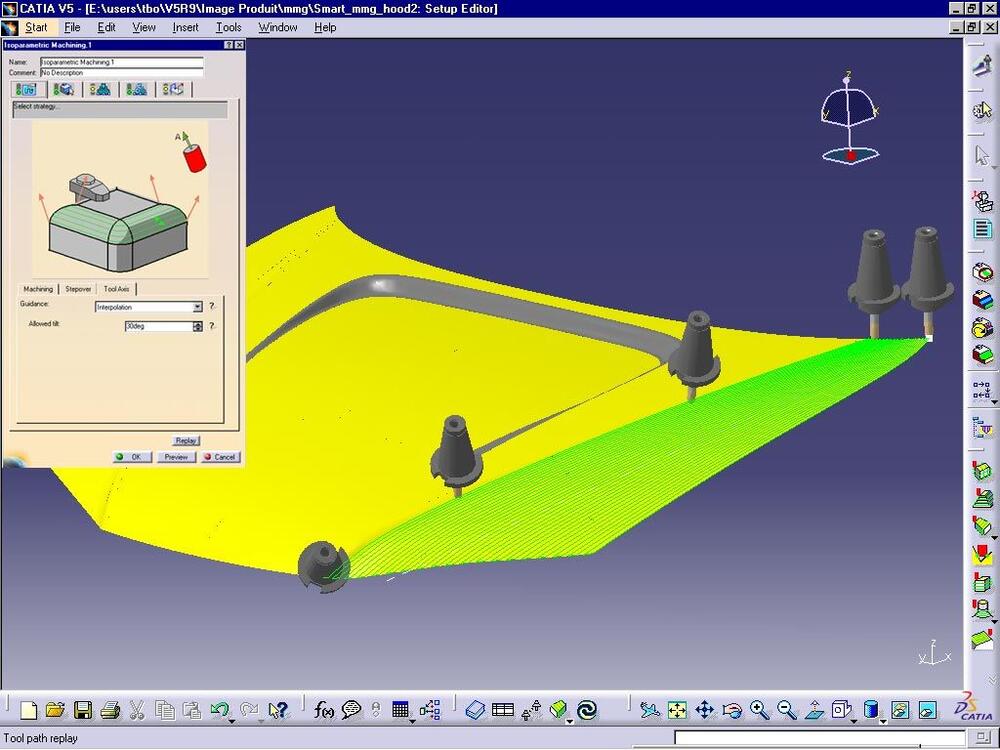Open the File menu
The width and height of the screenshot is (1000, 750).
(x=72, y=27)
